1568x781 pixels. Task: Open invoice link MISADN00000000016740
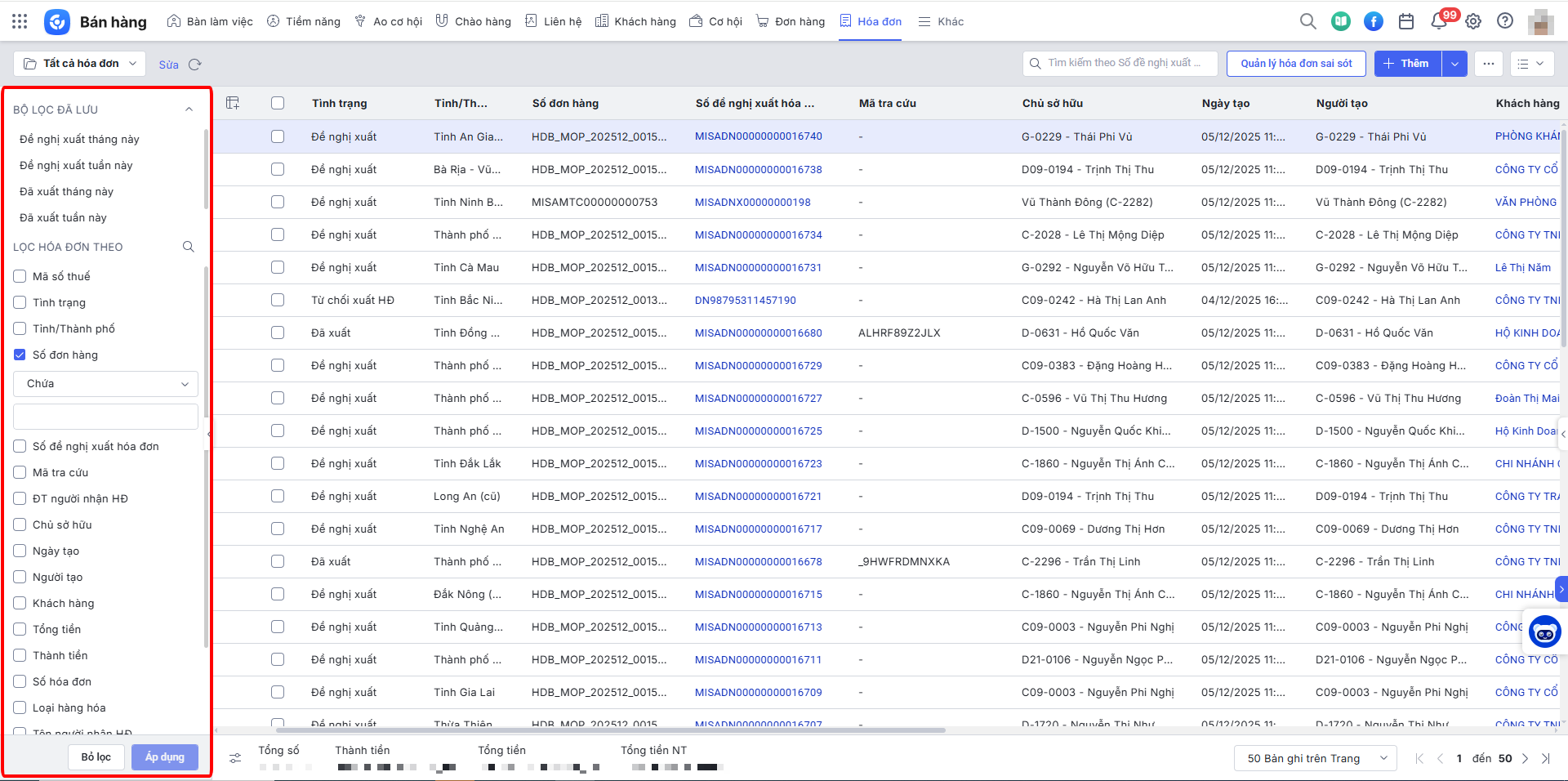pos(758,136)
